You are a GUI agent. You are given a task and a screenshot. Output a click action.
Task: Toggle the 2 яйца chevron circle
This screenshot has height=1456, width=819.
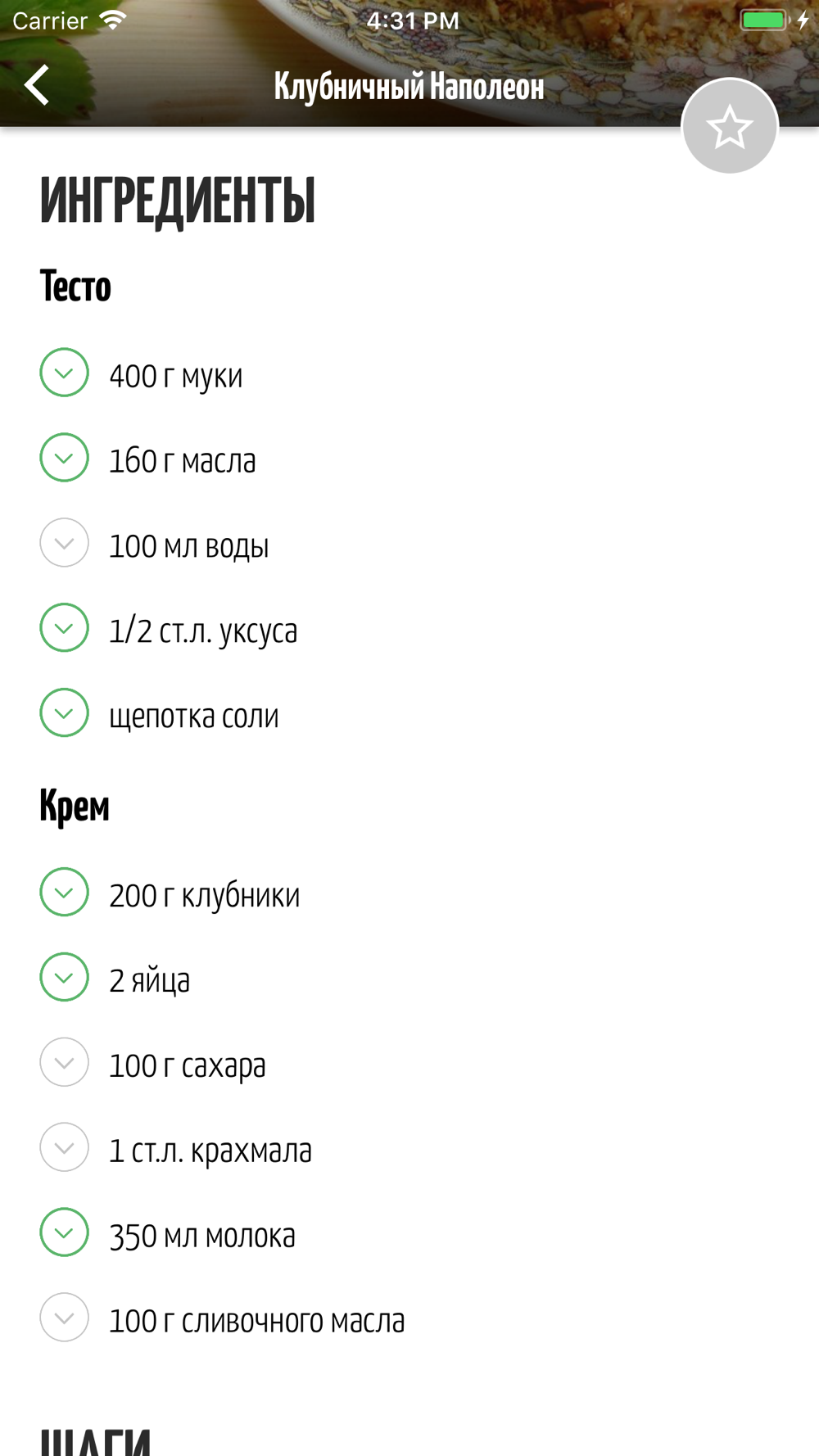(64, 978)
